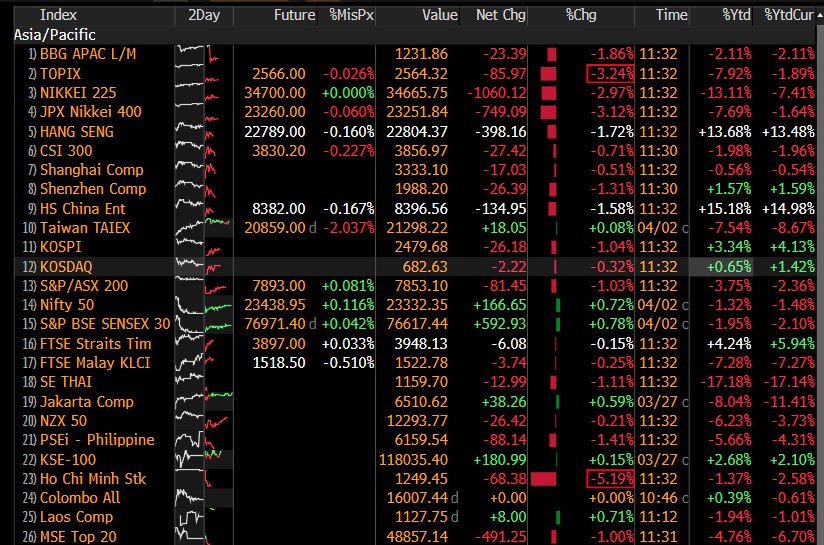Image resolution: width=824 pixels, height=545 pixels.
Task: Open the FTSE Malay KLCI index
Action: coord(95,363)
